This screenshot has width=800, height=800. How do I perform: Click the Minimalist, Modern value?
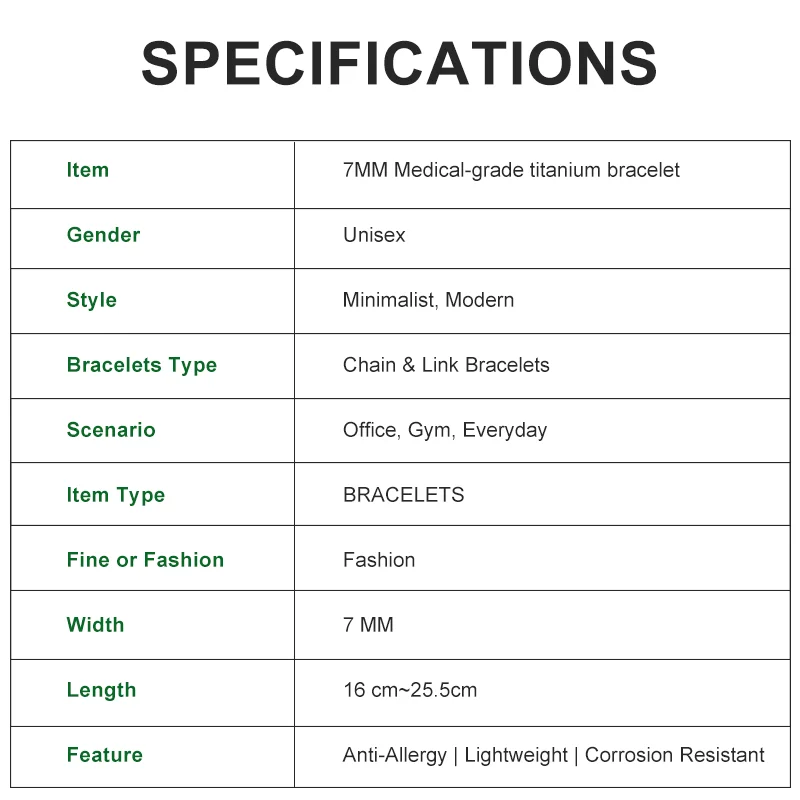pyautogui.click(x=428, y=300)
